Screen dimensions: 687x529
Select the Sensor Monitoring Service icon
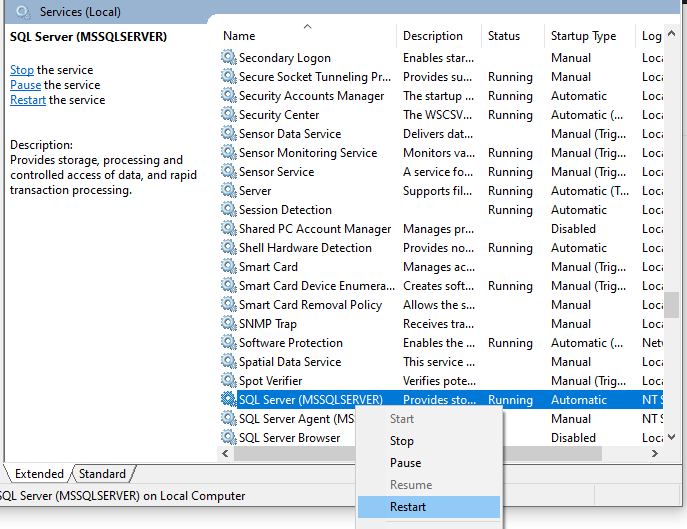click(x=228, y=152)
